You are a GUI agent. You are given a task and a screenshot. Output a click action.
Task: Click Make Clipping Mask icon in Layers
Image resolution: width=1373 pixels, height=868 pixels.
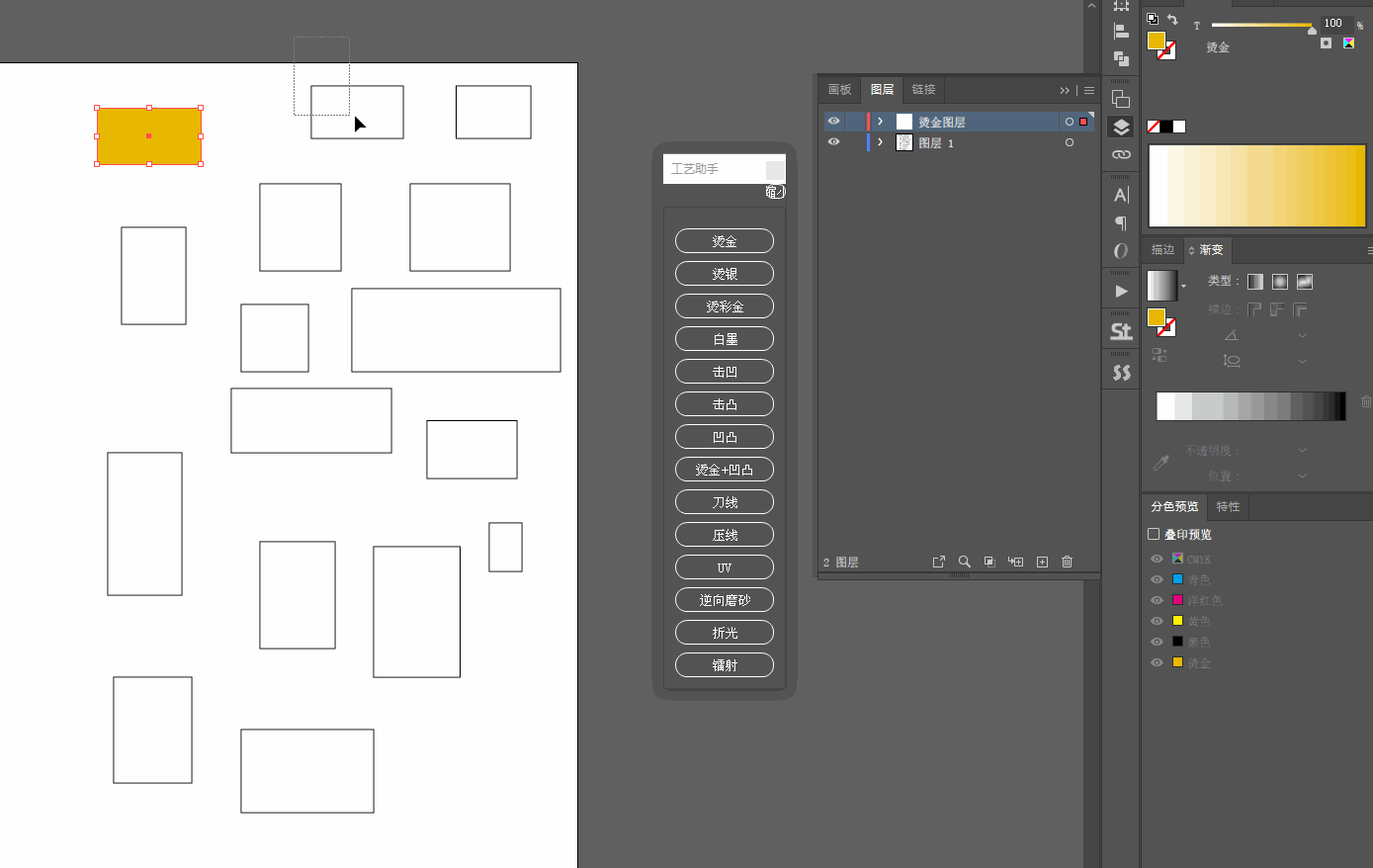(x=989, y=562)
